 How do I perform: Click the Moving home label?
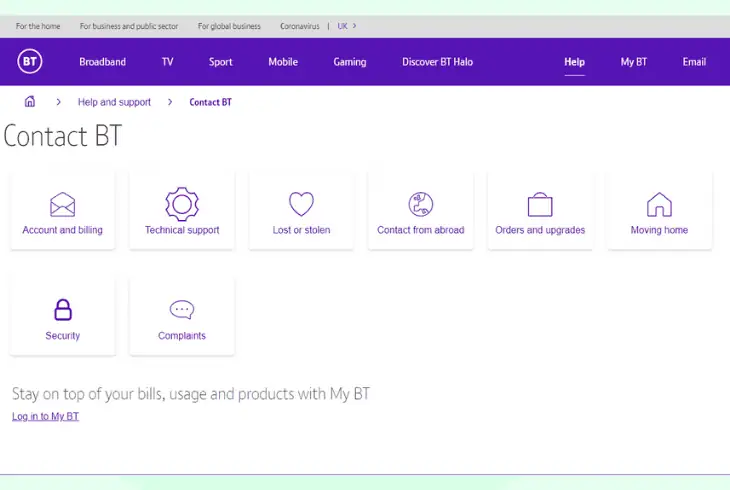(659, 230)
